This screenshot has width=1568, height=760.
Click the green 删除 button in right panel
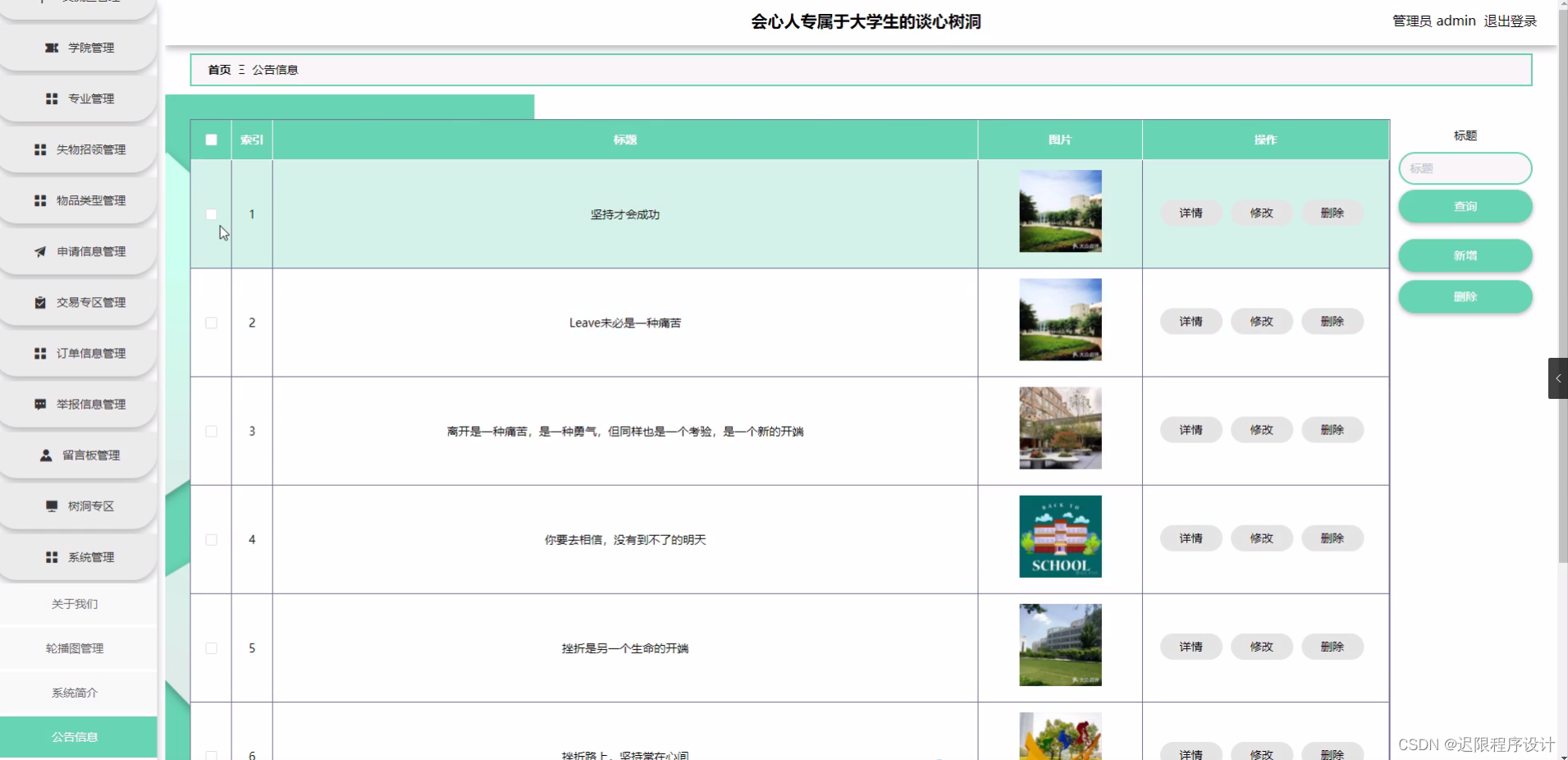point(1465,296)
